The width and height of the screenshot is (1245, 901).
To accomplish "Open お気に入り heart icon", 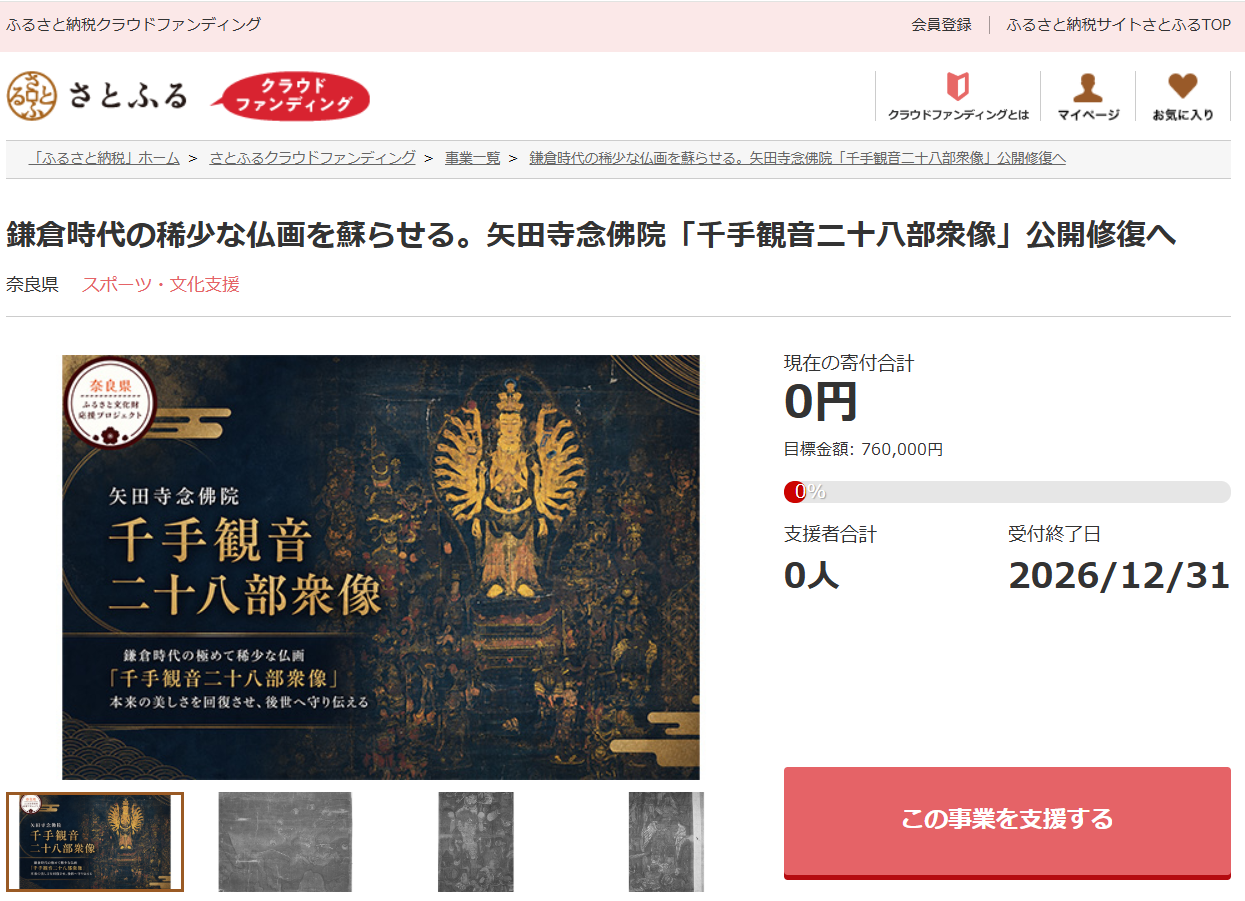I will point(1183,96).
